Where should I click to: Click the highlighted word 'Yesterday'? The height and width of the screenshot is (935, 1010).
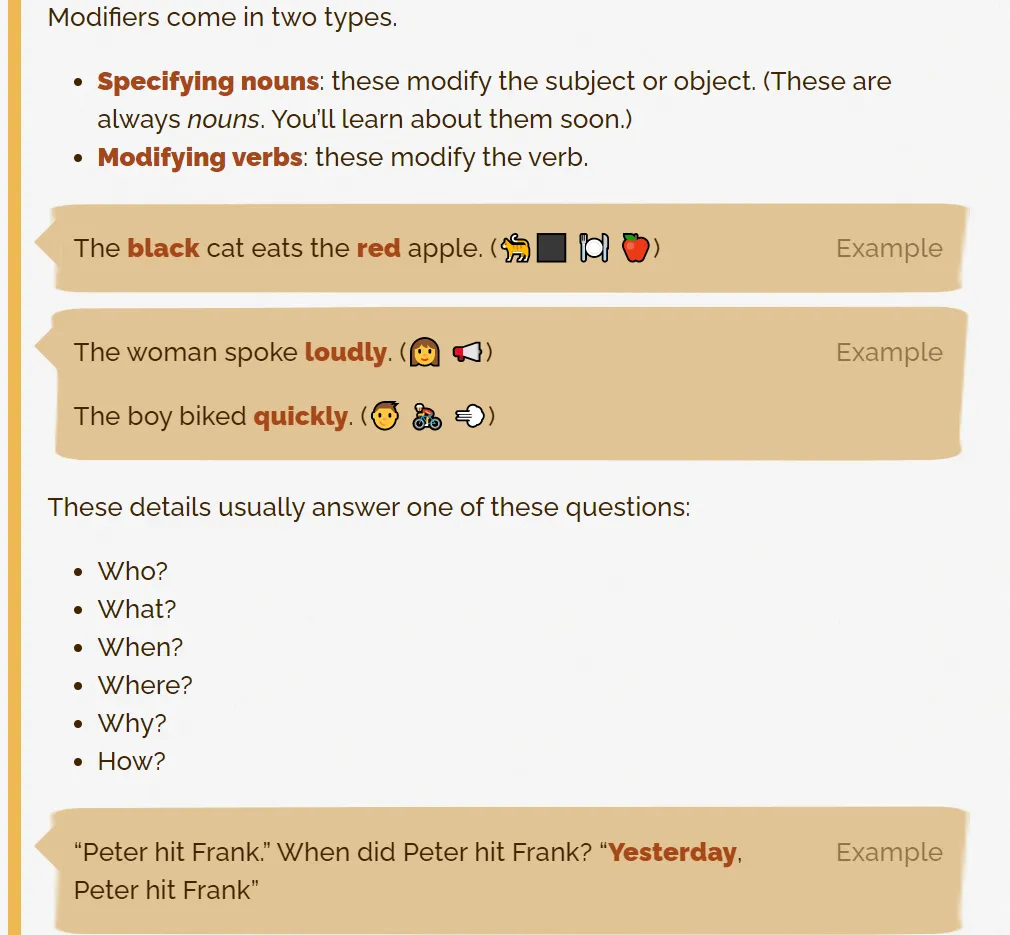[672, 852]
